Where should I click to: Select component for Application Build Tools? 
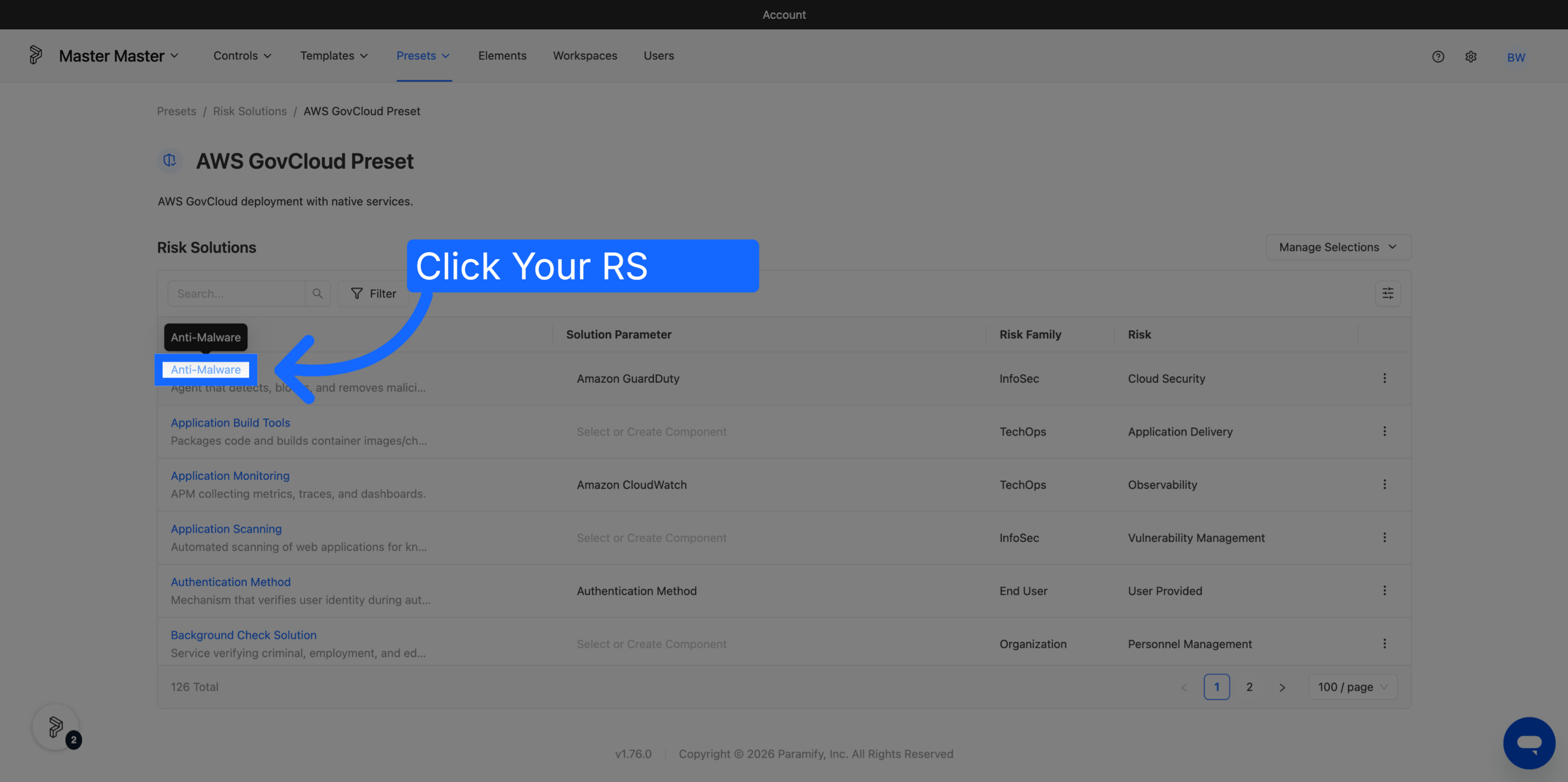[652, 432]
